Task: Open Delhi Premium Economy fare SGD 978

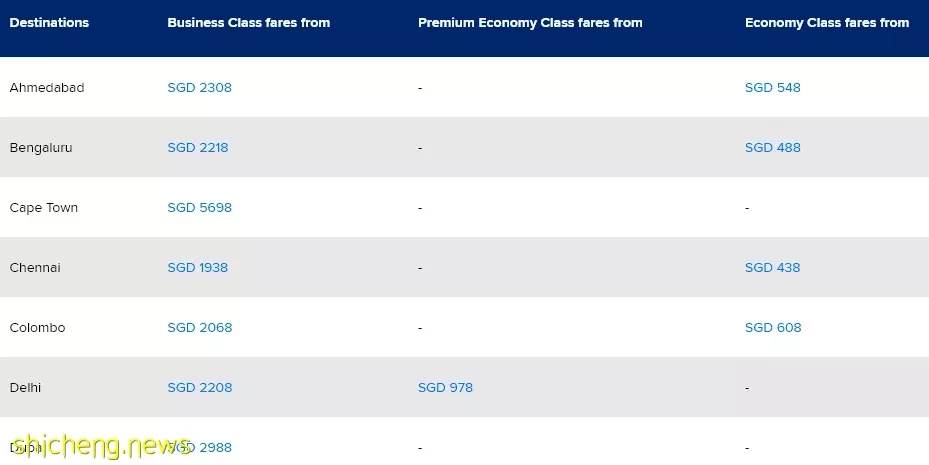Action: 445,387
